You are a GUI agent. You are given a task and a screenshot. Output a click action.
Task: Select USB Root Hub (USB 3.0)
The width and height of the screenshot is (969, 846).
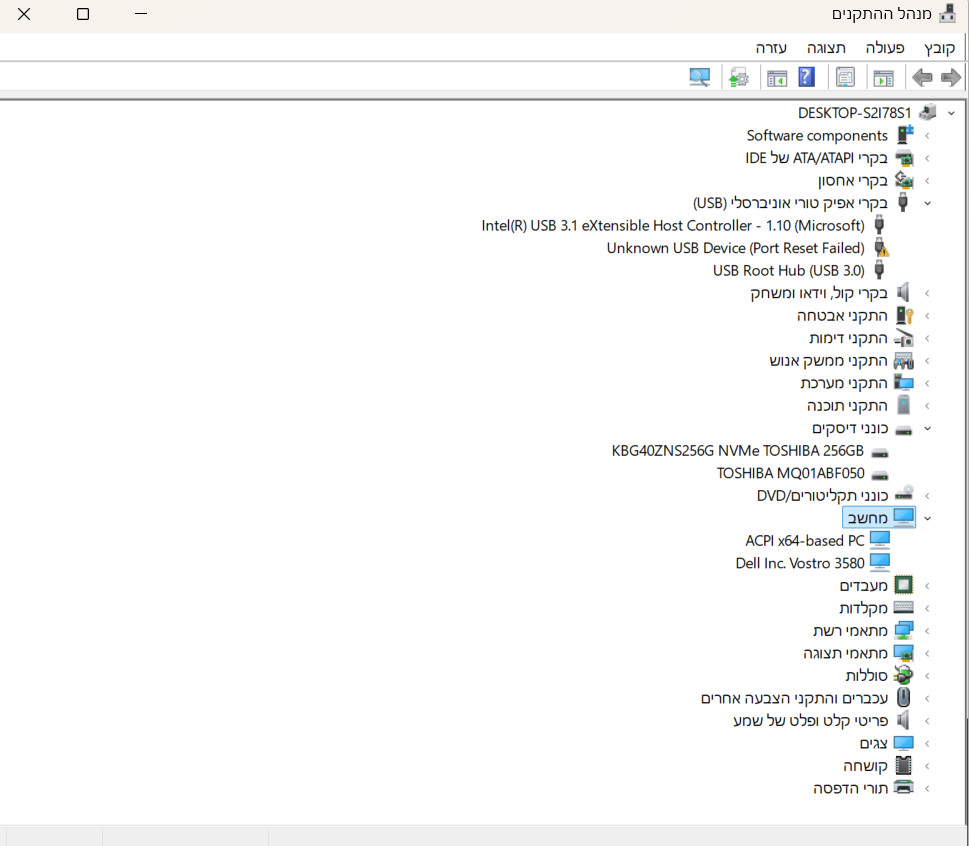coord(789,271)
